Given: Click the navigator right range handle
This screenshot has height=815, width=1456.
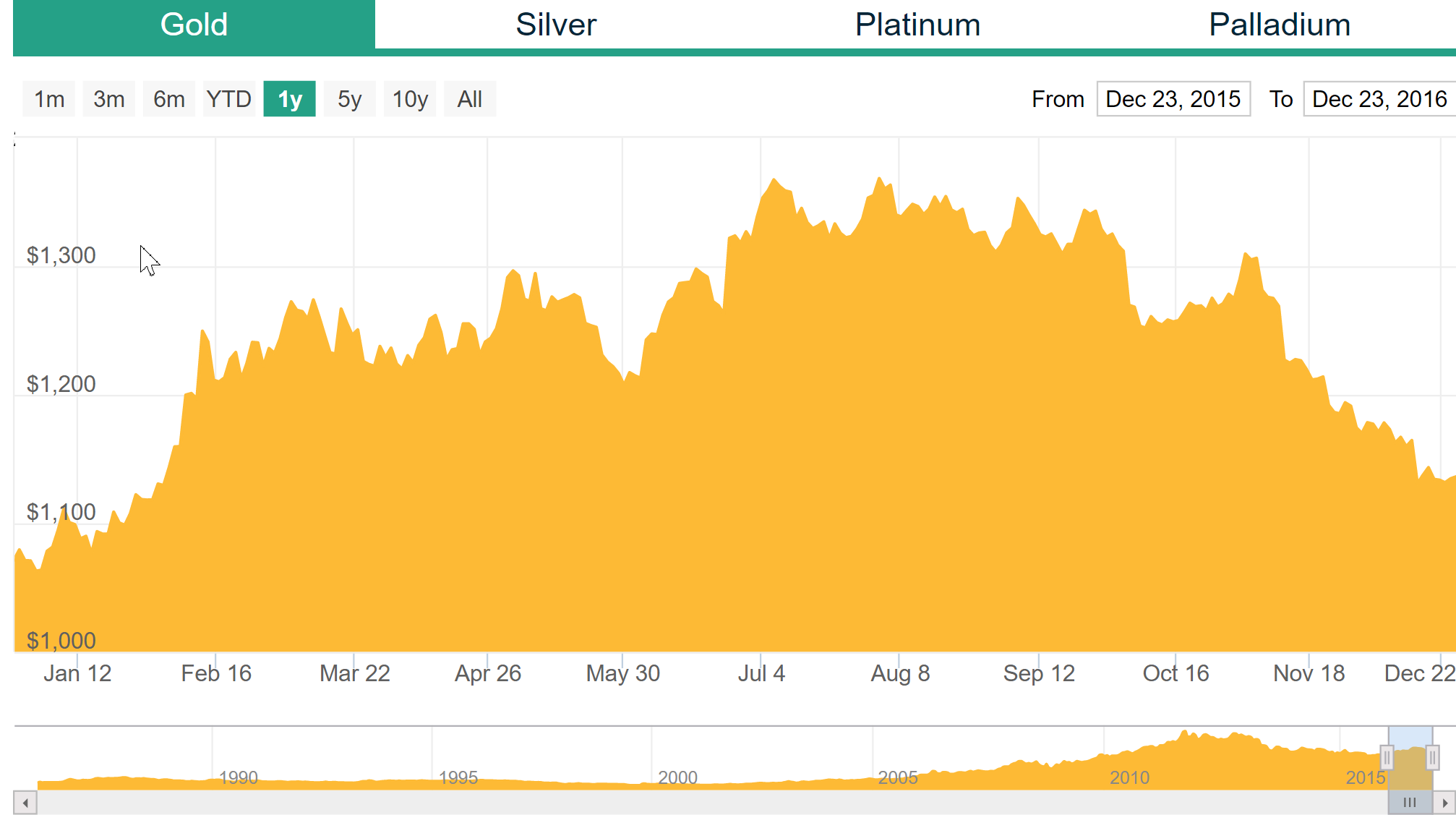Looking at the screenshot, I should pyautogui.click(x=1432, y=757).
